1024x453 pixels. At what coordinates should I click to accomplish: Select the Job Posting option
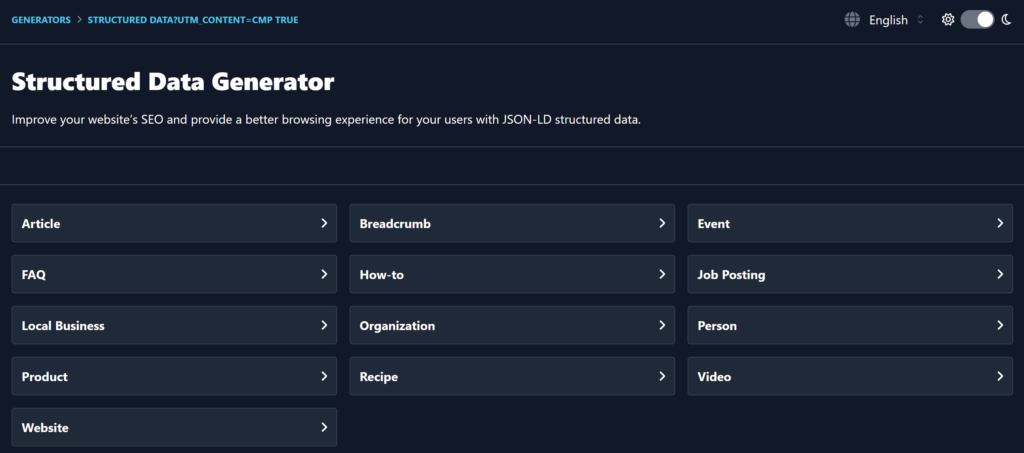tap(850, 274)
